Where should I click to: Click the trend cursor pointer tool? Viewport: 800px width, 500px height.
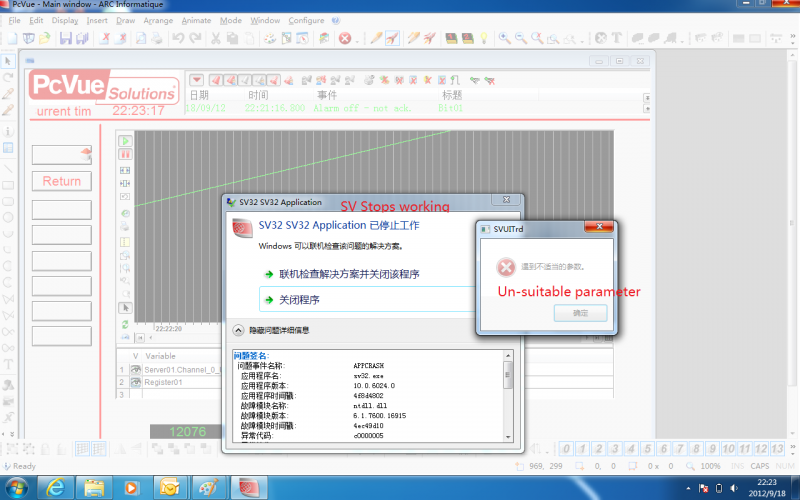pos(125,308)
